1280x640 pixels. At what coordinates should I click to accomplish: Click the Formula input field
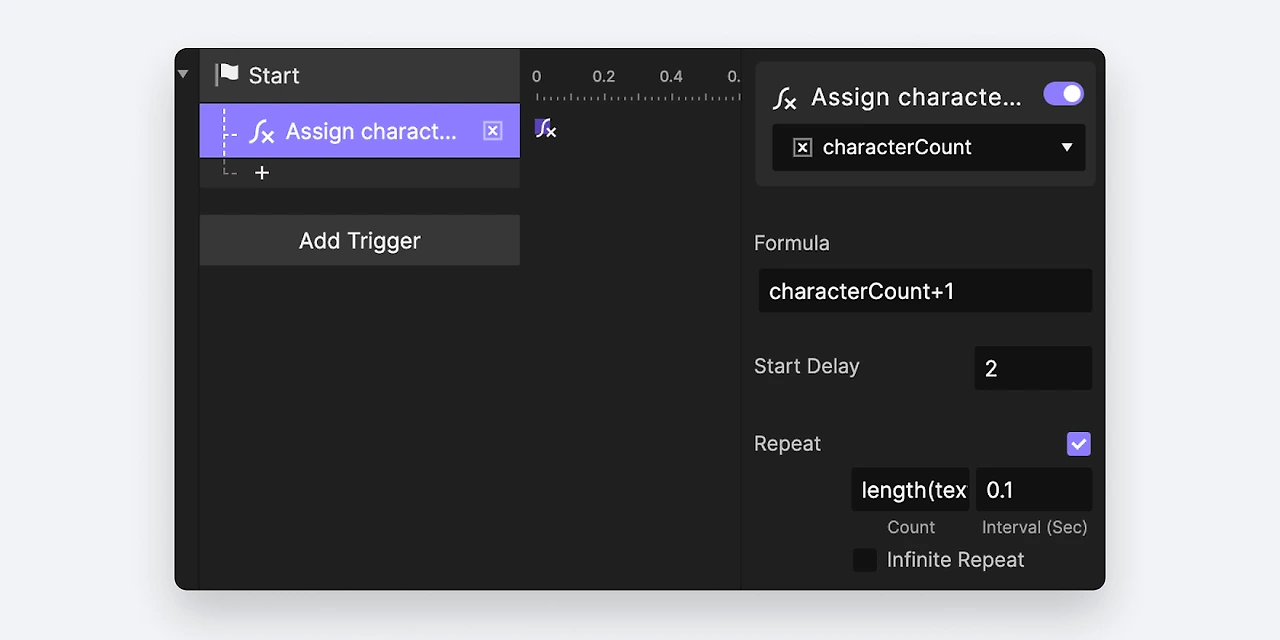tap(925, 291)
